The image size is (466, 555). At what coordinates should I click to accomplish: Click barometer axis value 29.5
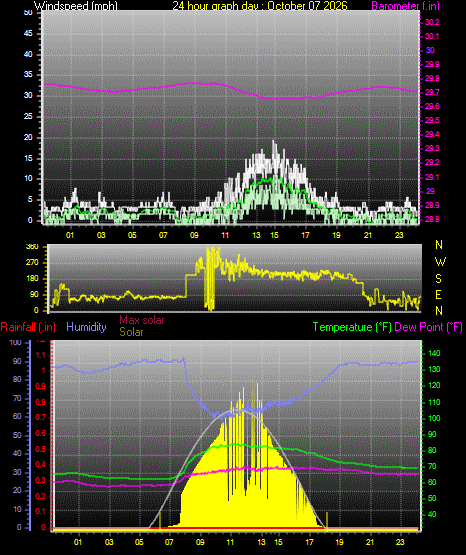[432, 120]
